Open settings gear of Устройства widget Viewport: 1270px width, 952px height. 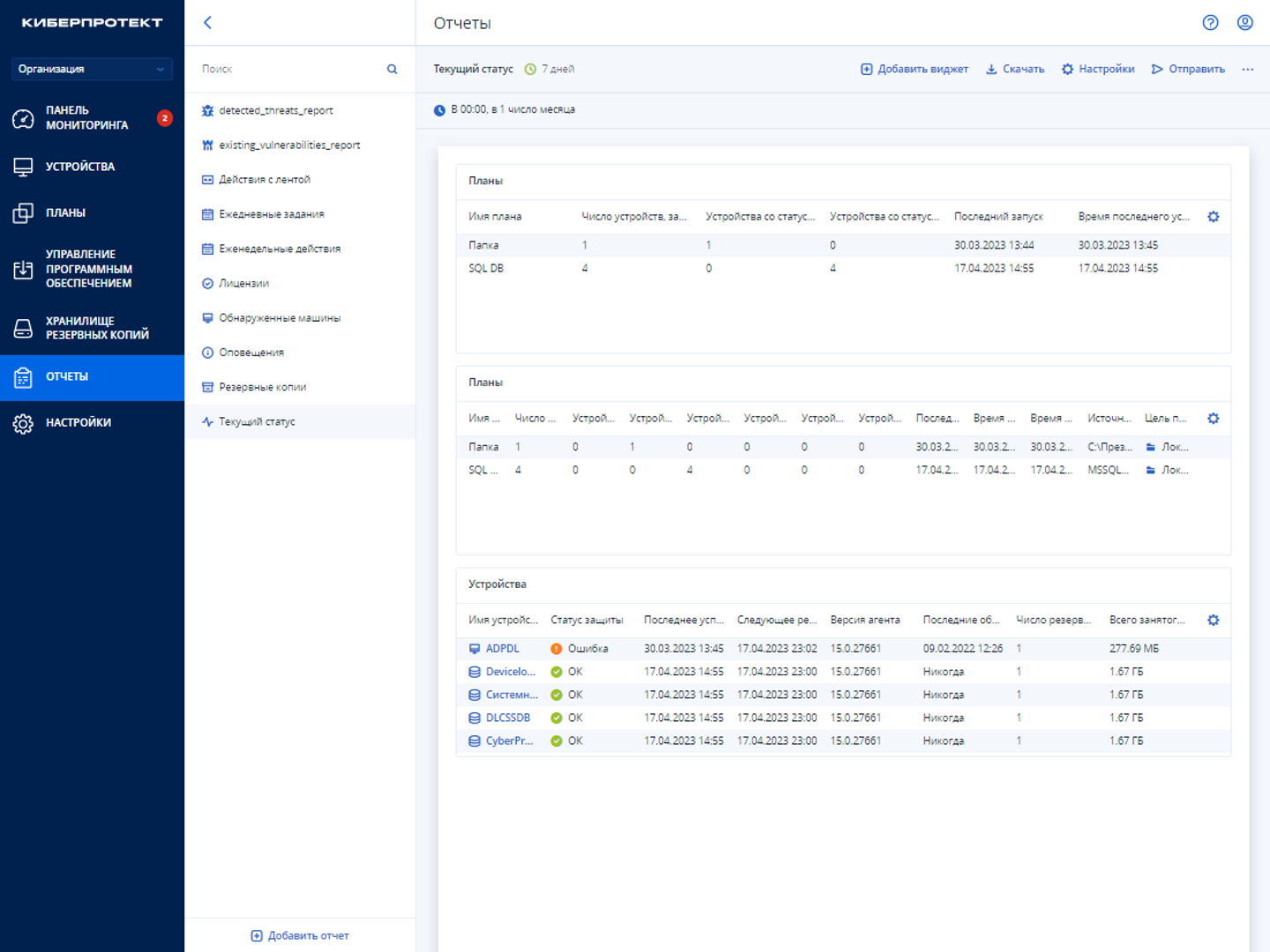[1213, 621]
